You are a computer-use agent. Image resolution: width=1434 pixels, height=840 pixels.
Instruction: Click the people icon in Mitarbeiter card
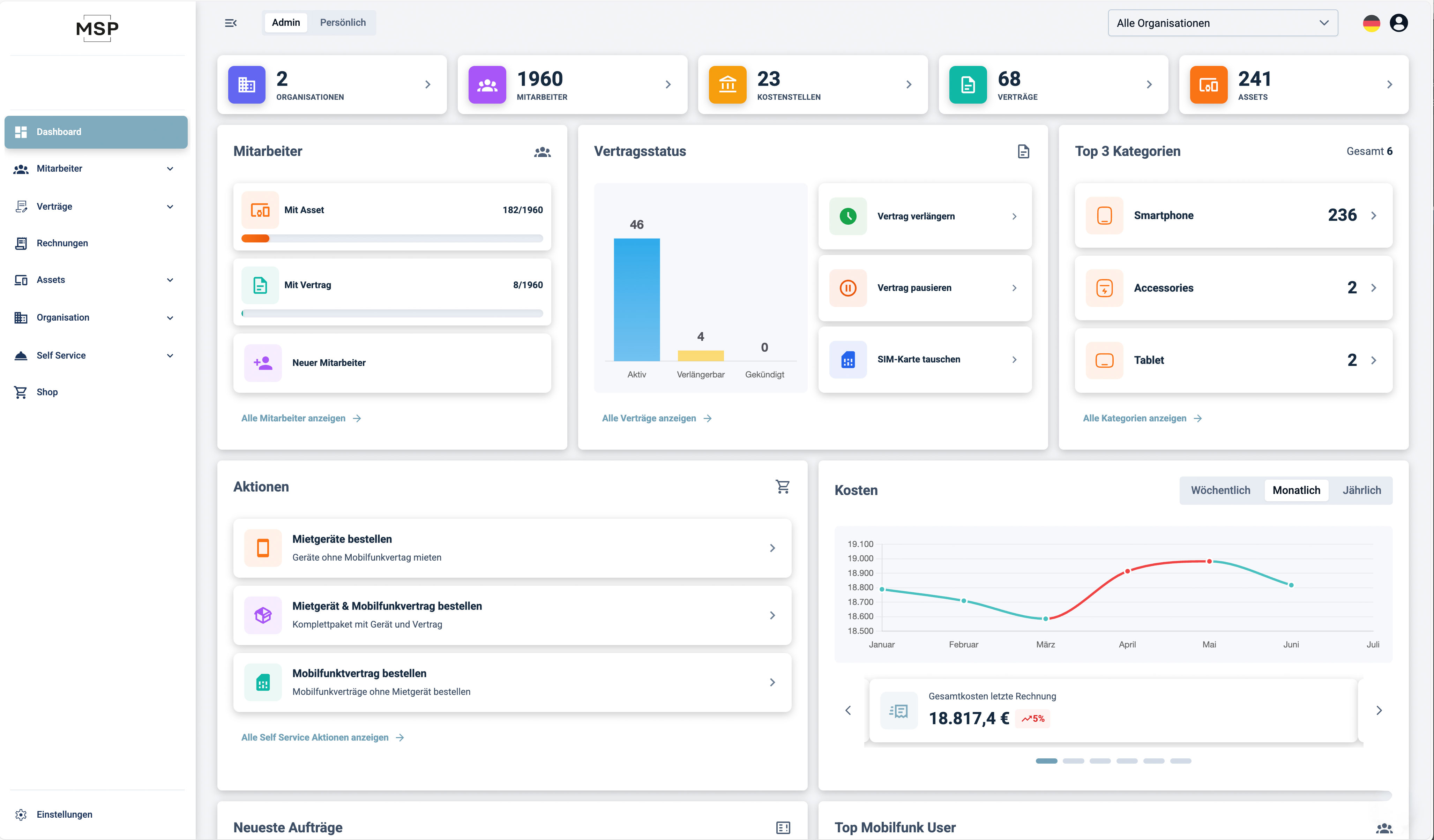pyautogui.click(x=542, y=152)
